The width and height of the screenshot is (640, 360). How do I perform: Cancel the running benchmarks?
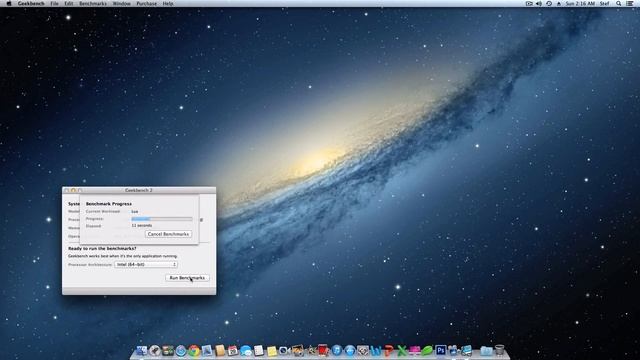[168, 234]
